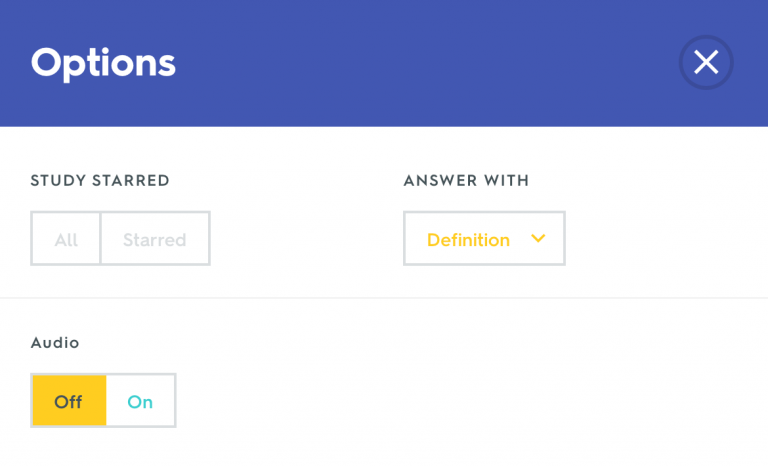Expand the Definition combo box arrow
The image size is (768, 466).
point(538,239)
